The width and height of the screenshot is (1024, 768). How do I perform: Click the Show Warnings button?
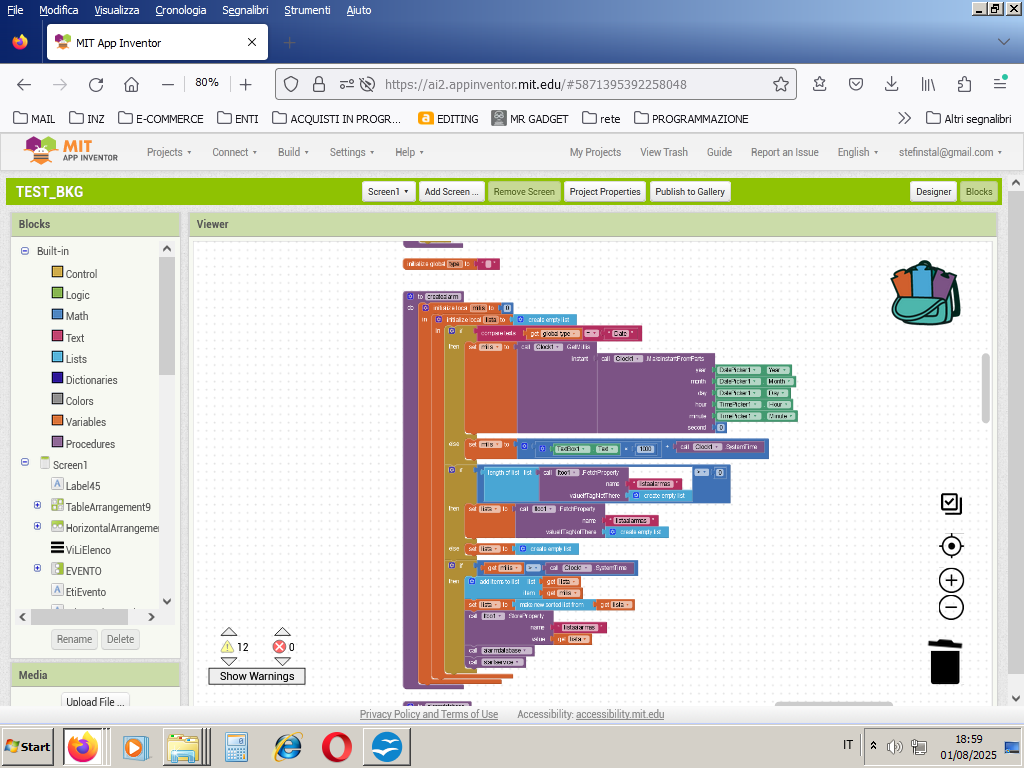click(256, 676)
